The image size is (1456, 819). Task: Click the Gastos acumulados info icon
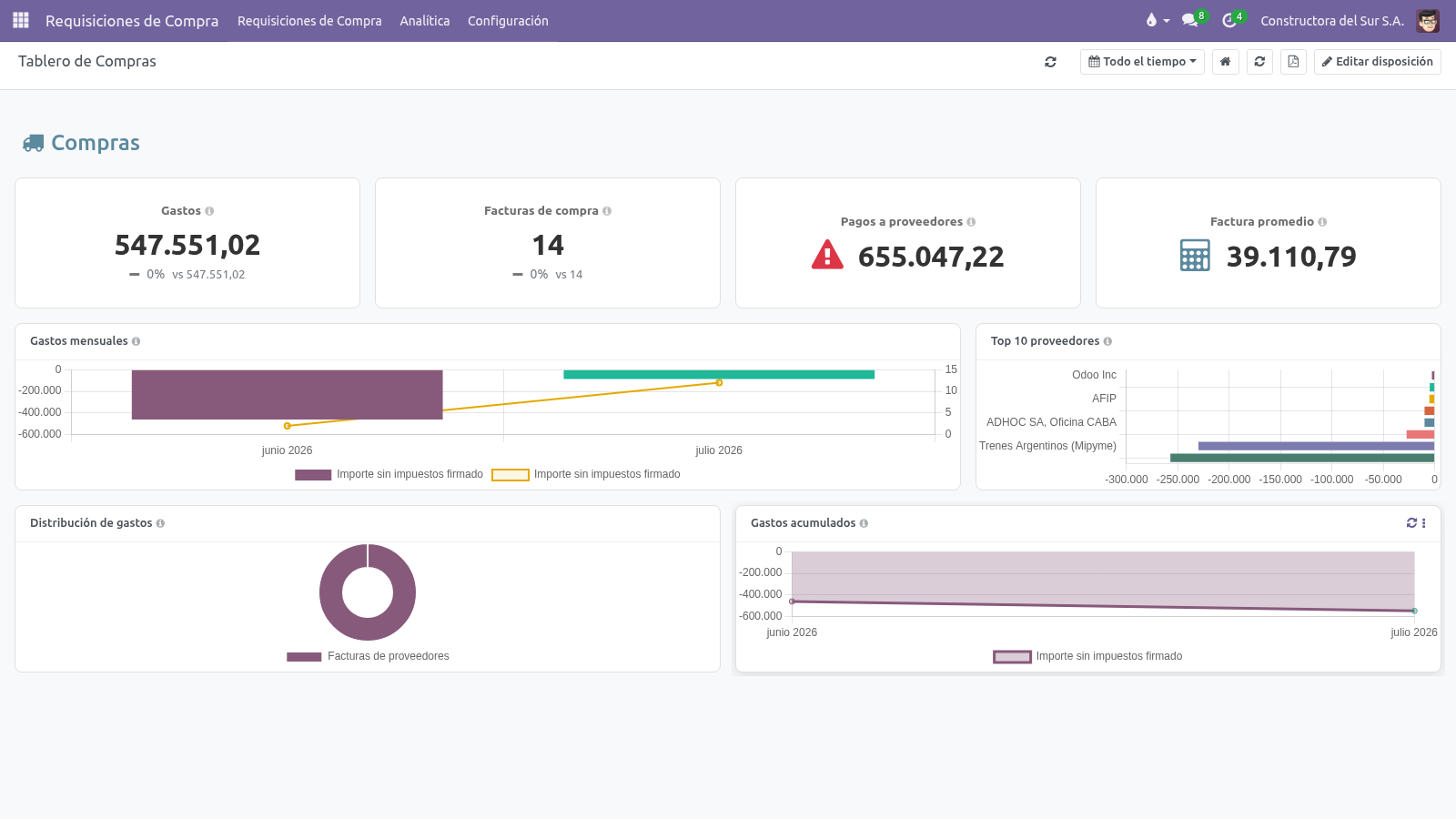point(864,523)
